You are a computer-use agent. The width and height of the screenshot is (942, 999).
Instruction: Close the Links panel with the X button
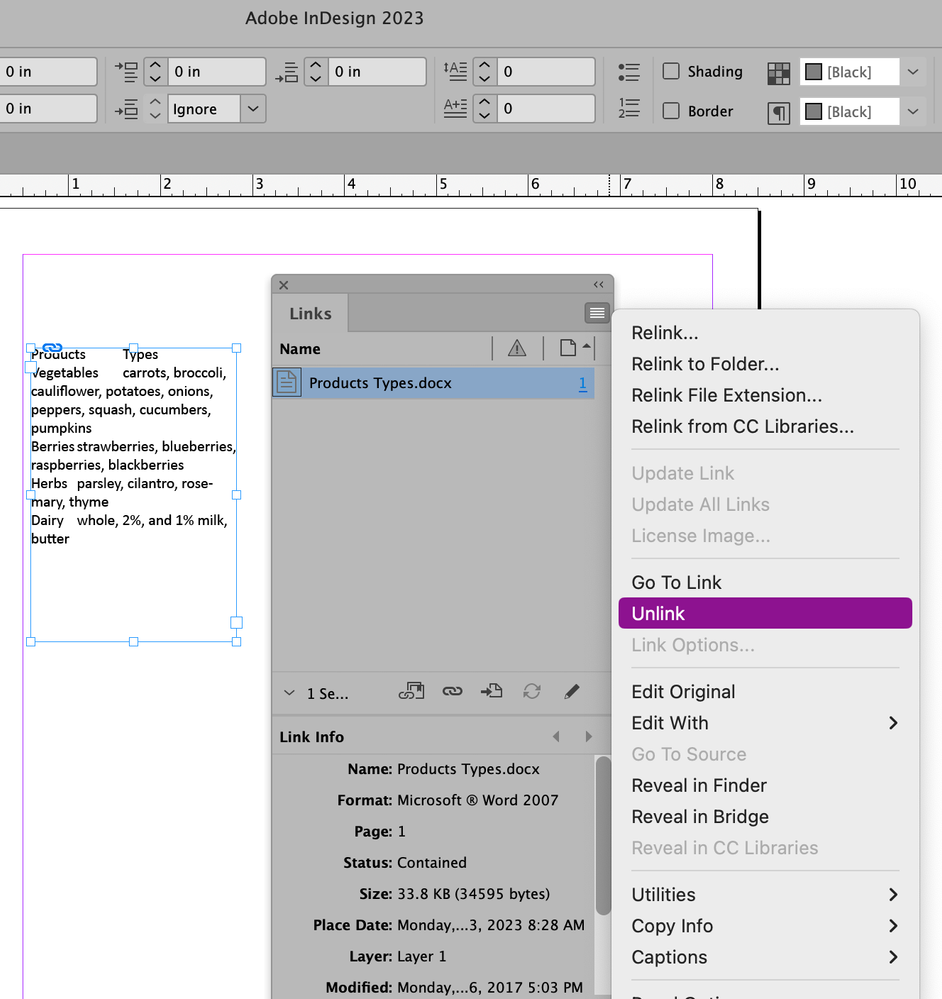tap(284, 285)
